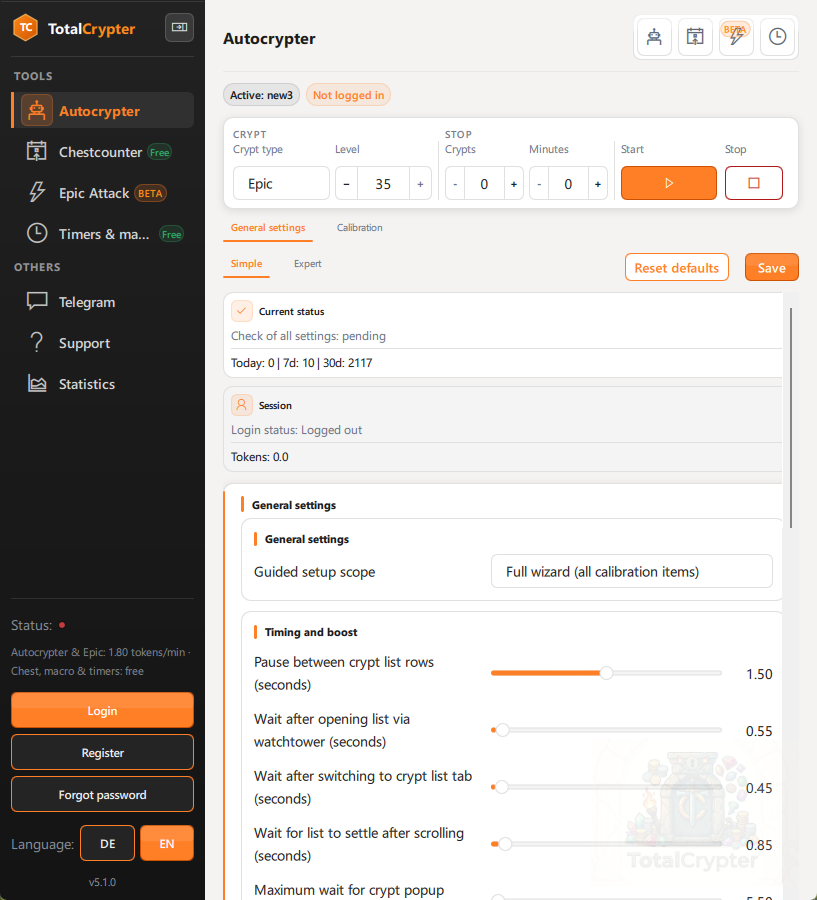Adjust the Wait for list to settle slider

(x=606, y=844)
